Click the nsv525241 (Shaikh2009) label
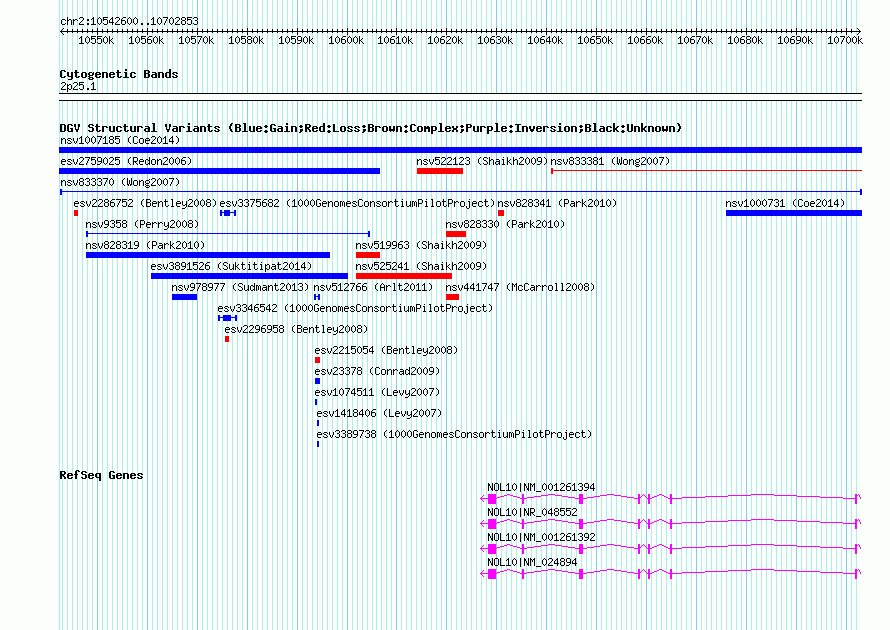 (x=421, y=266)
